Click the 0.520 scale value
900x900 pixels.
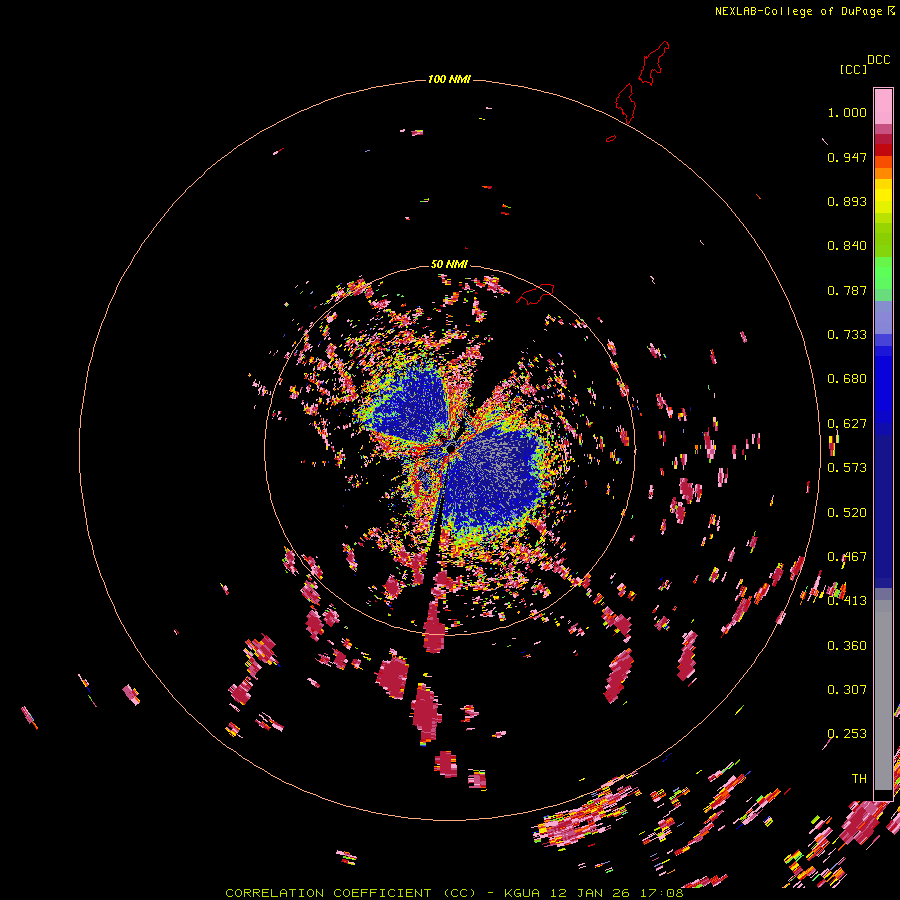coord(847,513)
